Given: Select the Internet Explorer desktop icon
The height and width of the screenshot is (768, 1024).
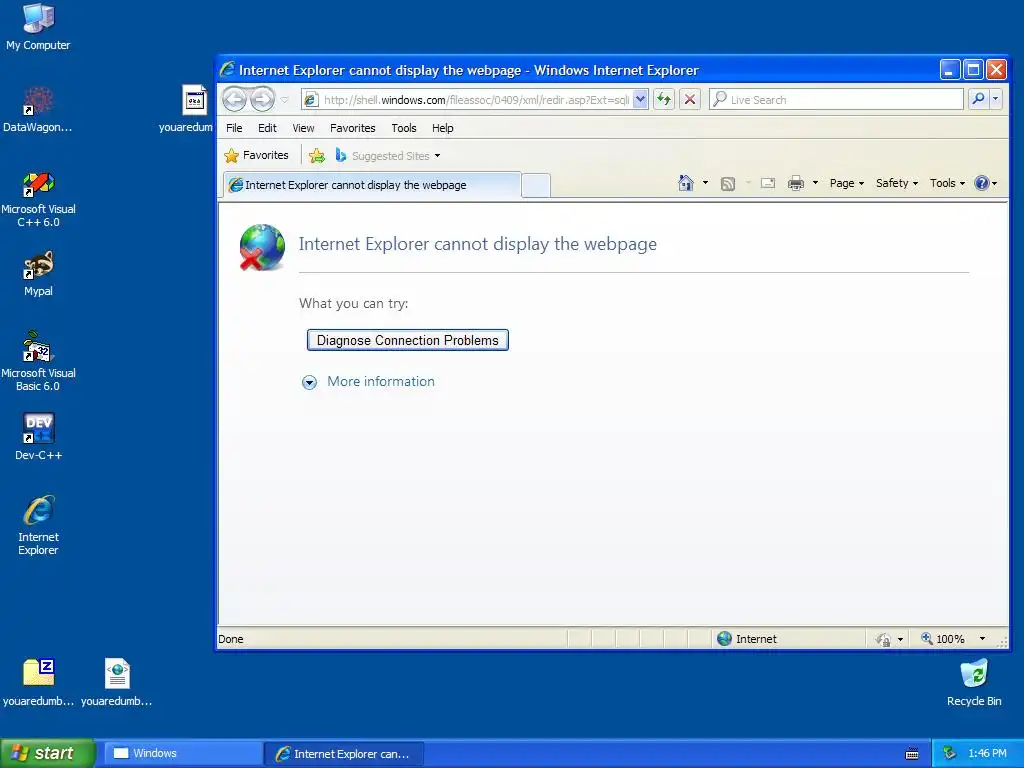Looking at the screenshot, I should point(38,525).
